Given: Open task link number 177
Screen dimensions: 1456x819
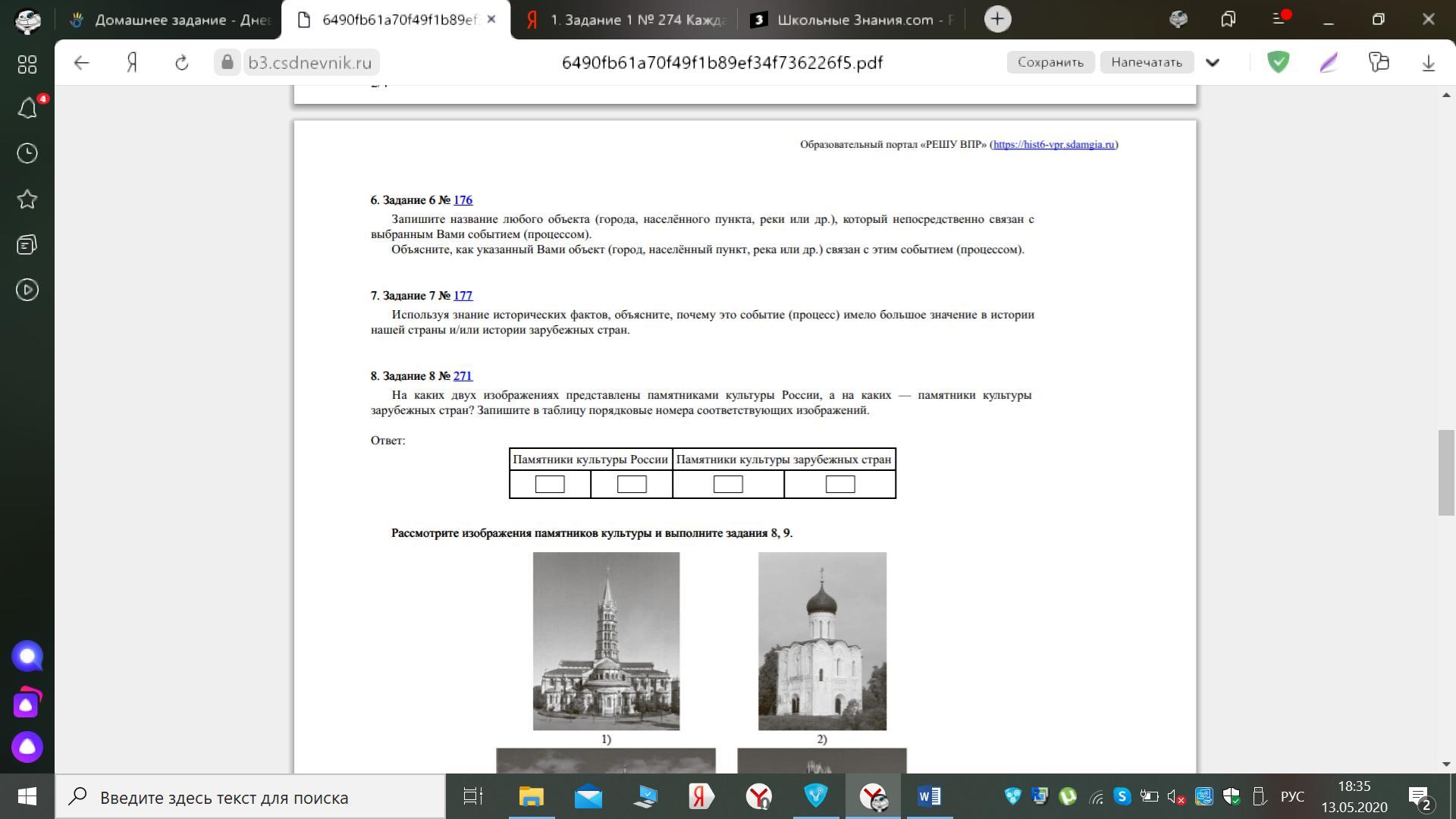Looking at the screenshot, I should click(463, 296).
